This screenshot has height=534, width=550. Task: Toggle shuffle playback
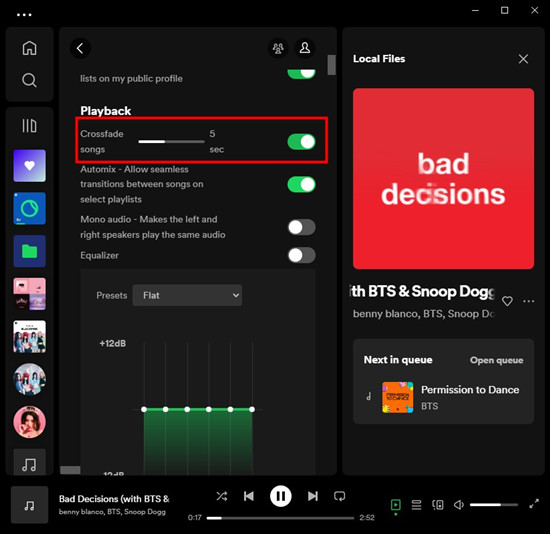coord(222,496)
